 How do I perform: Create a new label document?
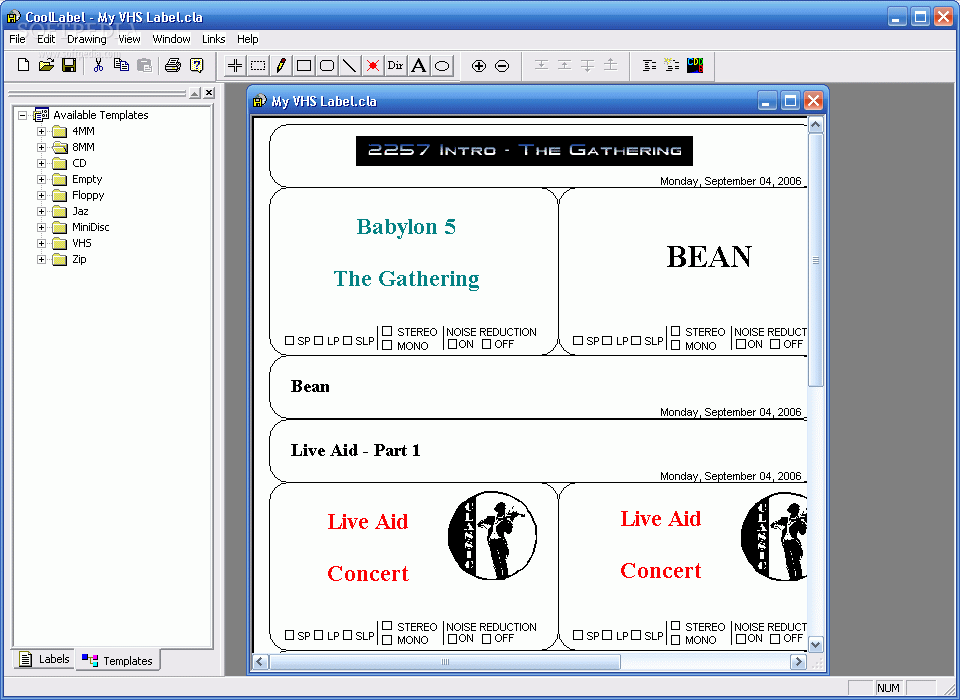click(x=23, y=65)
